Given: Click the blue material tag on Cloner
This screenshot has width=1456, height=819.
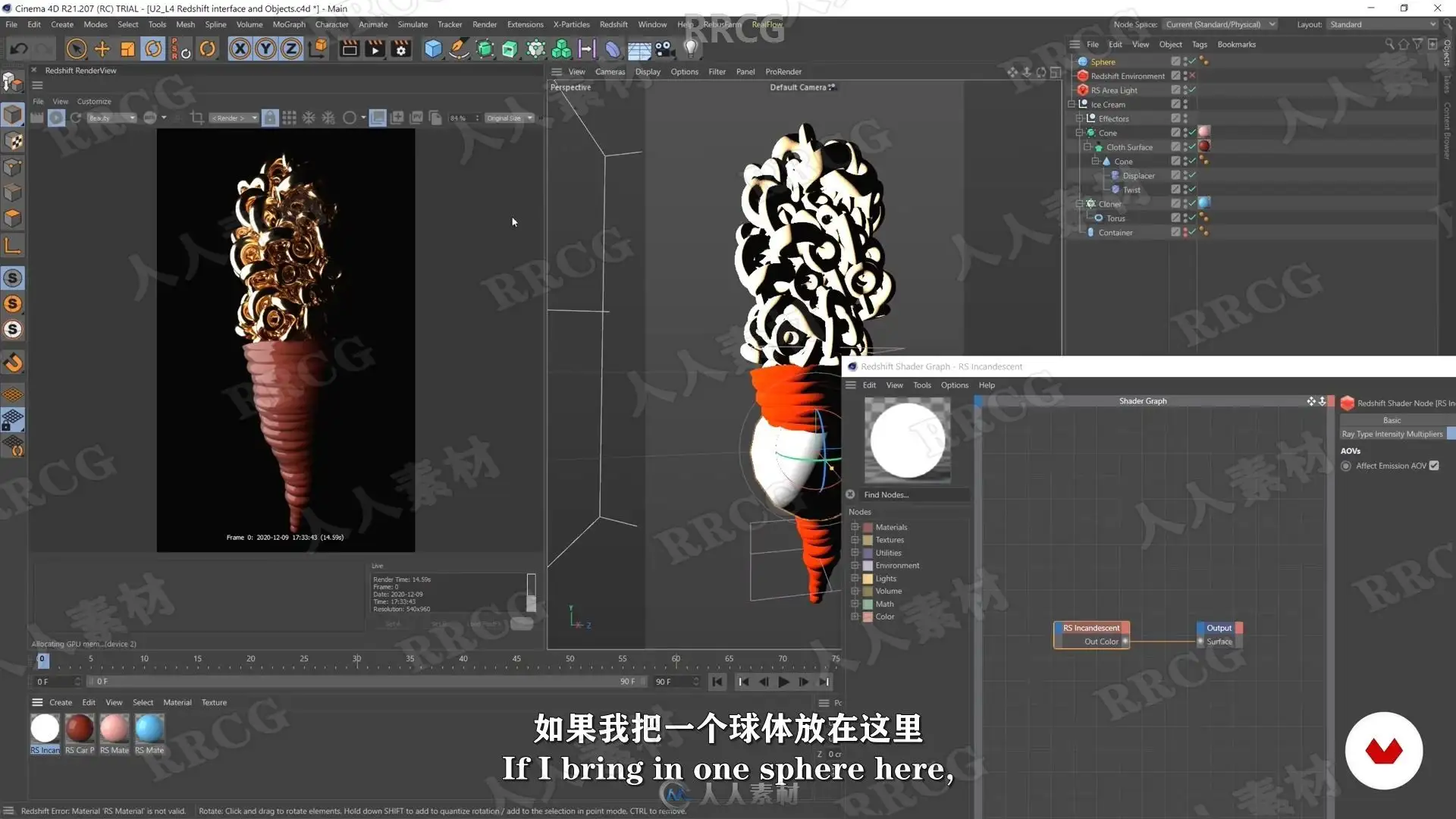Looking at the screenshot, I should [1203, 203].
